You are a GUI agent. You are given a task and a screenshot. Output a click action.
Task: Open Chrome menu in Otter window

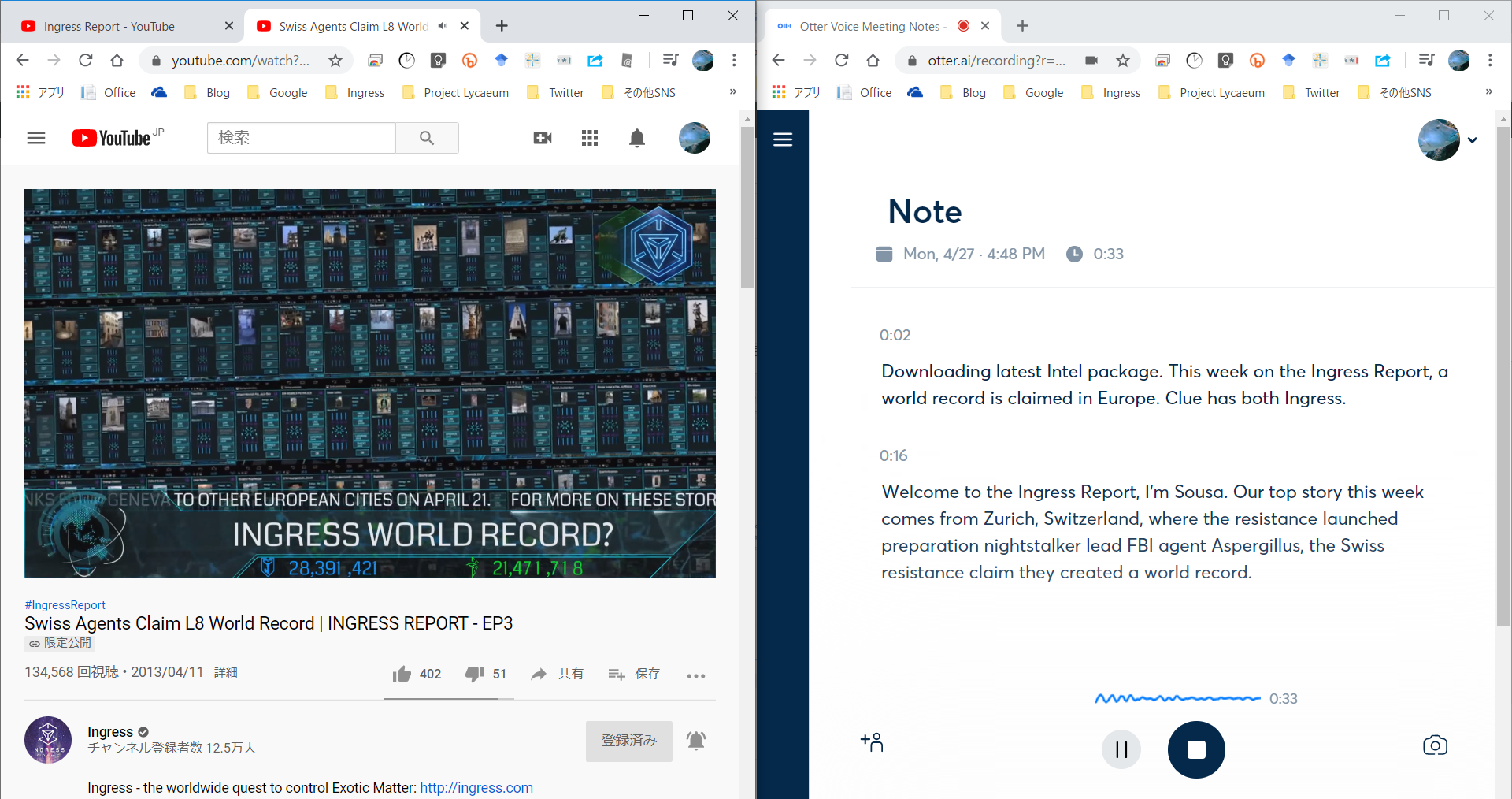coord(1490,60)
